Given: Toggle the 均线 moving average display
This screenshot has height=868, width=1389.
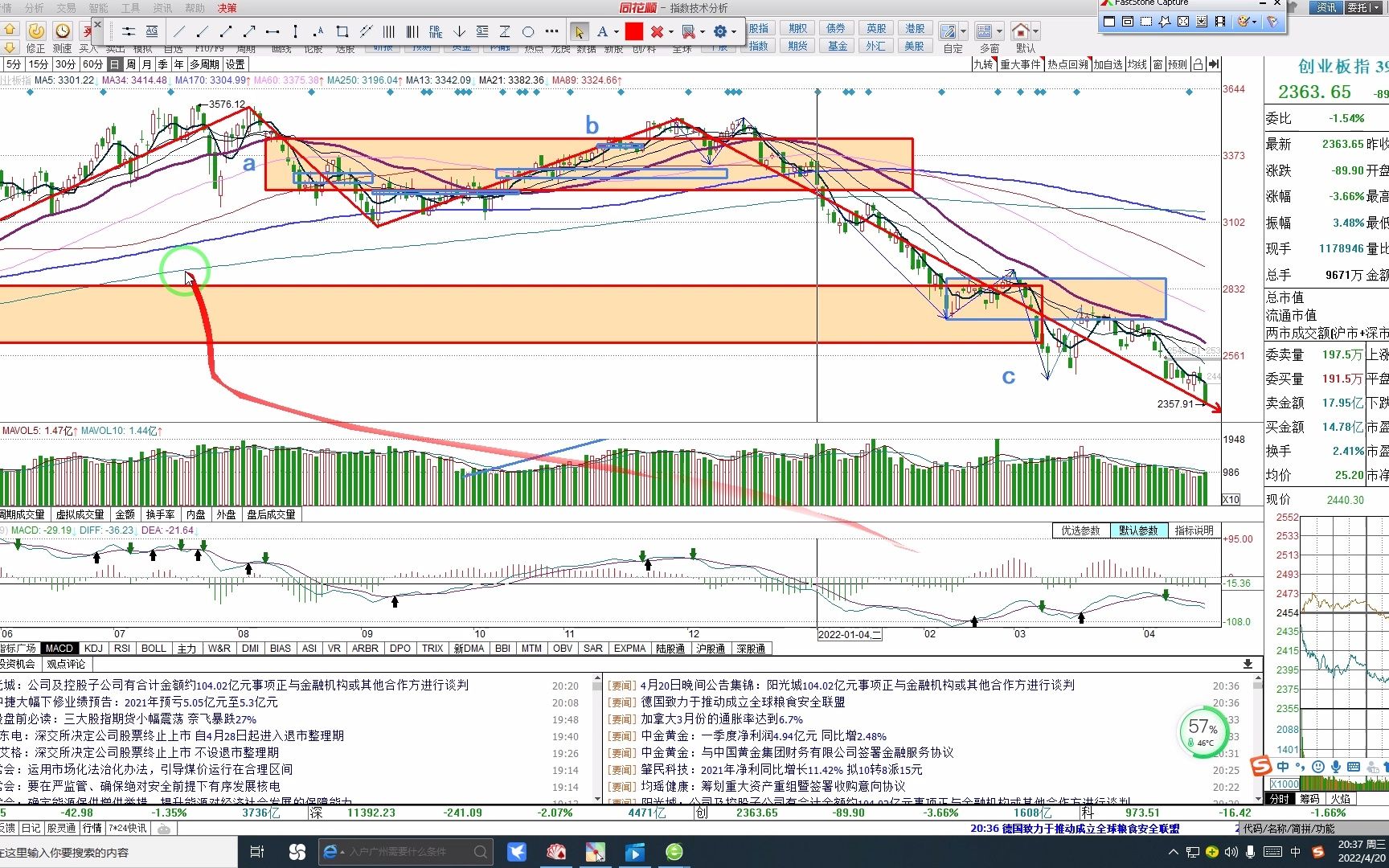Looking at the screenshot, I should 1137,64.
